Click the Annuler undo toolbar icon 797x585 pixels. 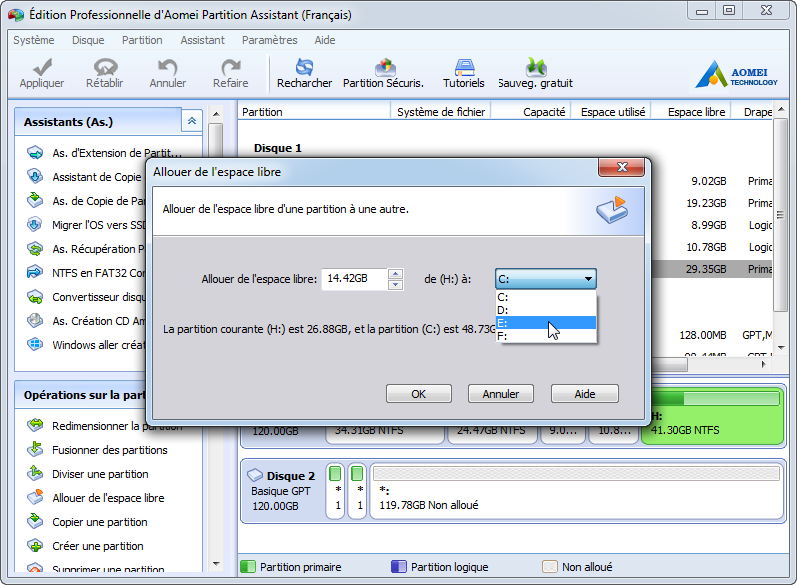[x=167, y=67]
